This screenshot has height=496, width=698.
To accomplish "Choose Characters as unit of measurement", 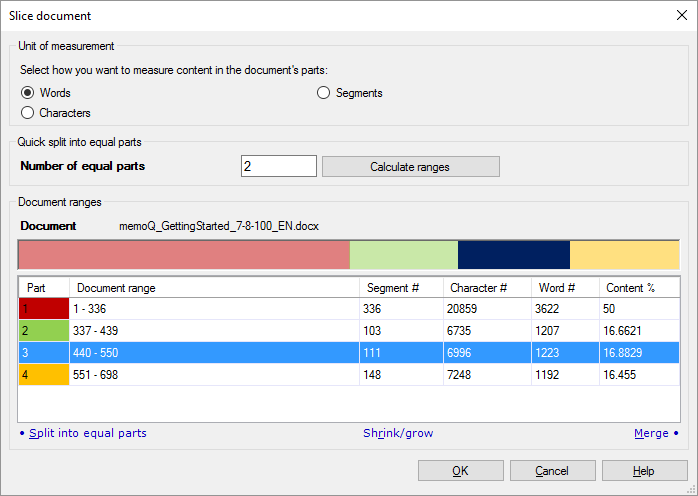I will [28, 113].
